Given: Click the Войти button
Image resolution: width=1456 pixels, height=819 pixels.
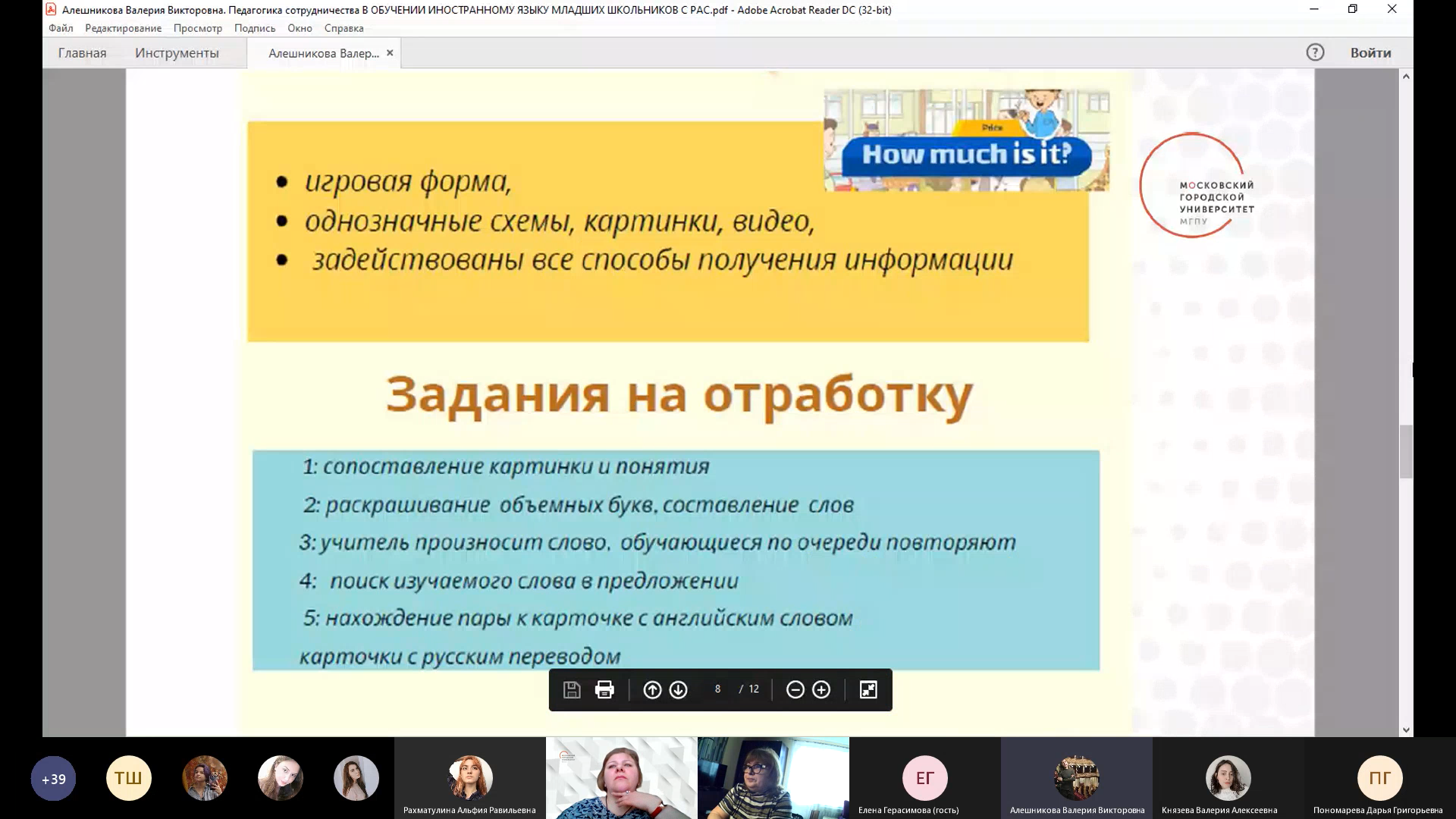Looking at the screenshot, I should (x=1370, y=52).
